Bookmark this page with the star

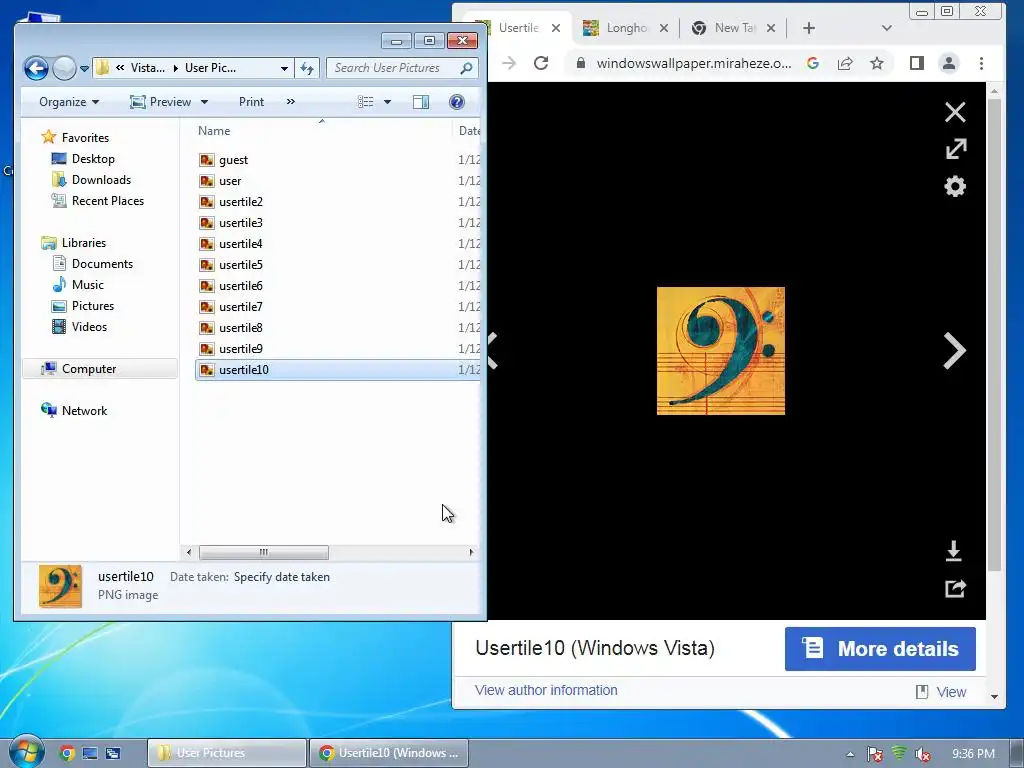pyautogui.click(x=876, y=63)
